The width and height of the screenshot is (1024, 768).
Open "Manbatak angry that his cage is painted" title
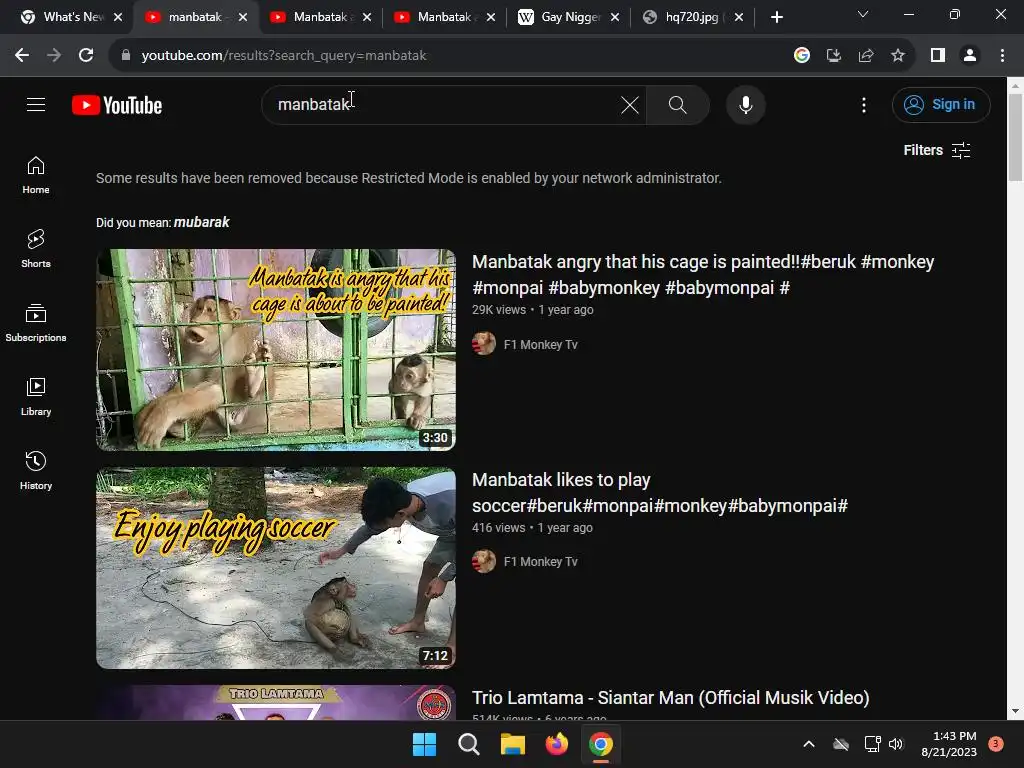pos(703,274)
